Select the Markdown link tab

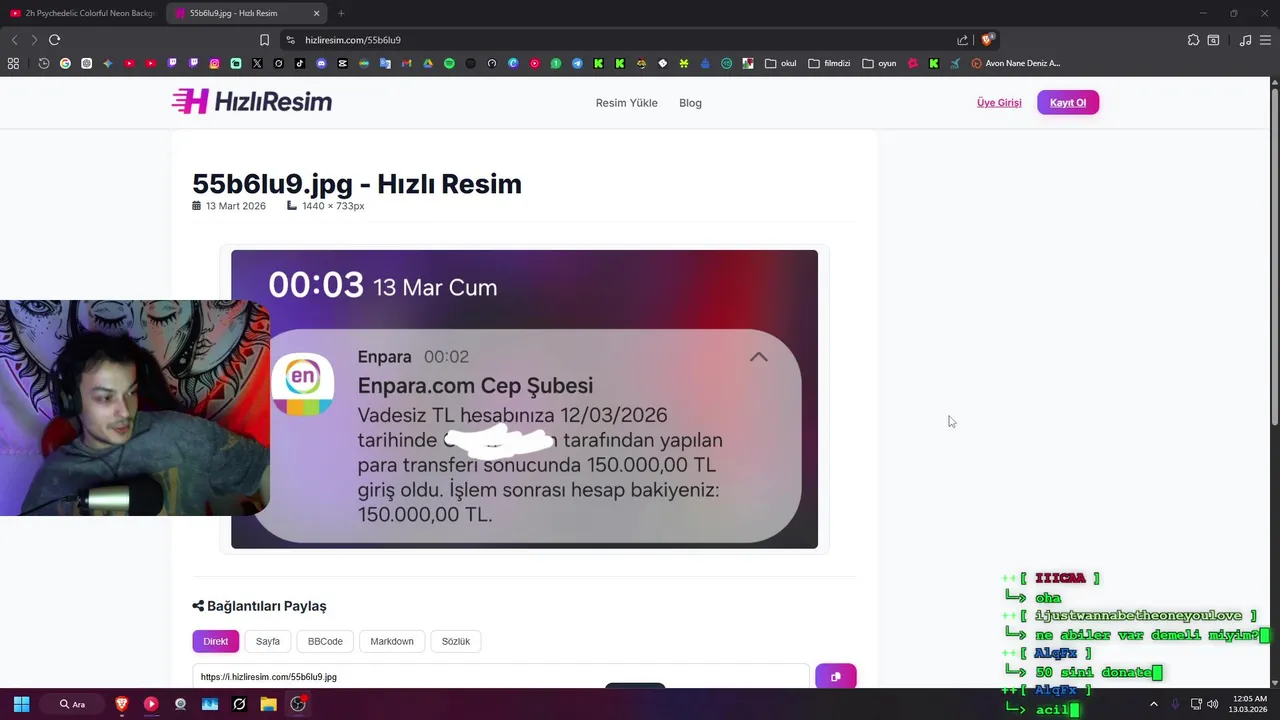392,641
